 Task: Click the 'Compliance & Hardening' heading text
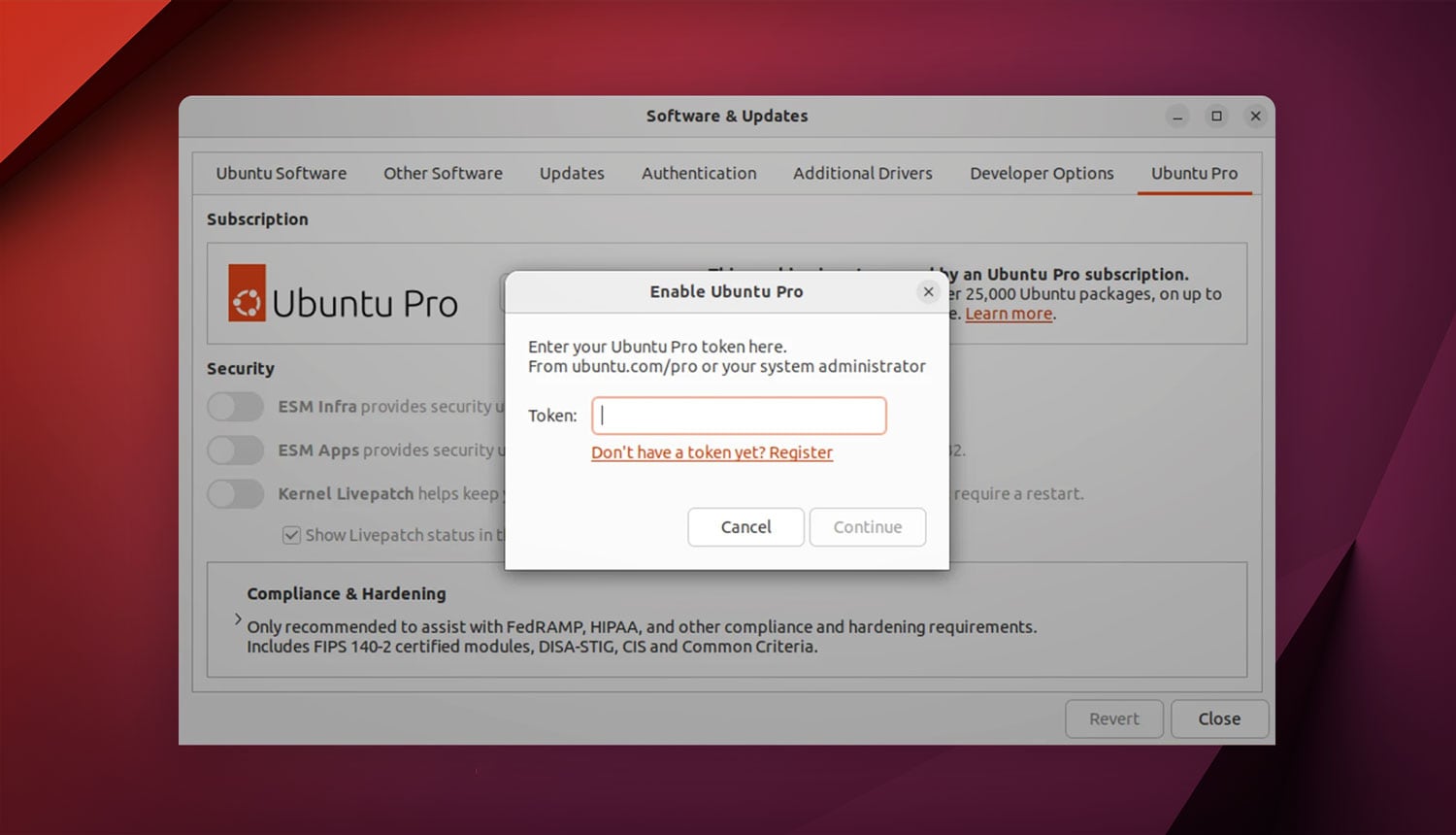[347, 594]
